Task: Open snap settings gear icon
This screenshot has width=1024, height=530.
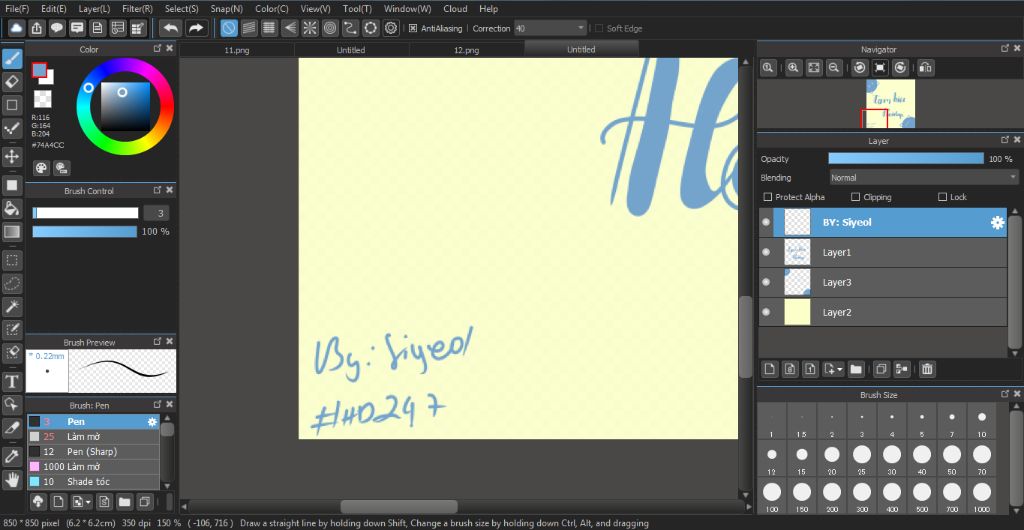Action: coord(391,28)
